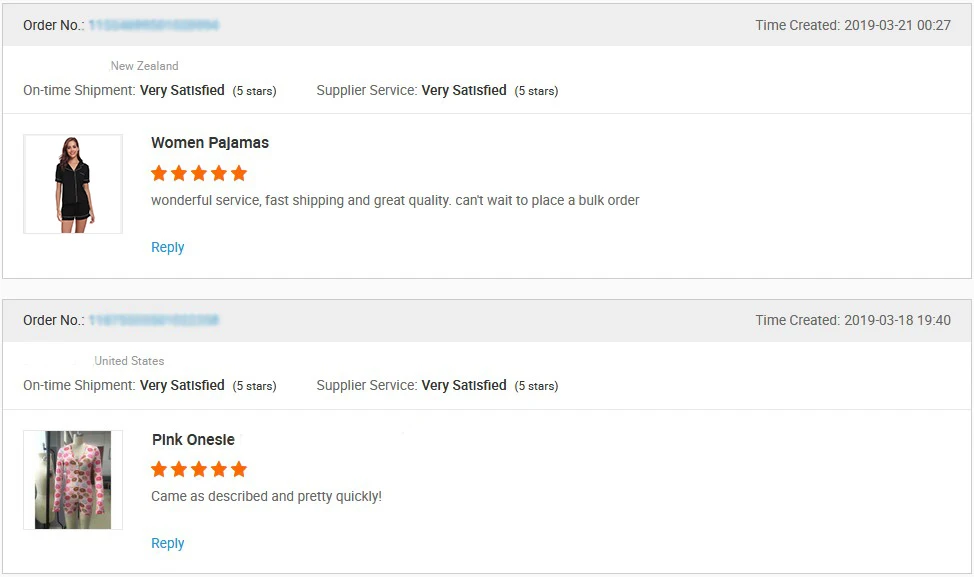The width and height of the screenshot is (974, 577).
Task: Click the 2019-03-21 00:27 time created text
Action: tap(897, 25)
